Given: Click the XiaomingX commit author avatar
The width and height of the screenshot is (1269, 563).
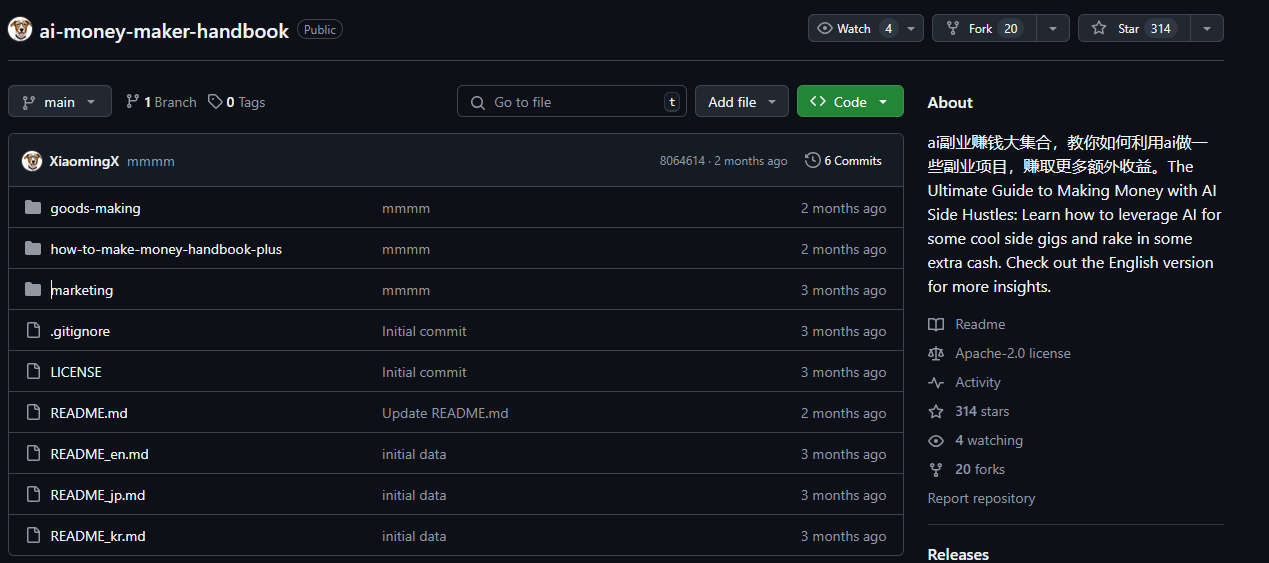Looking at the screenshot, I should 32,161.
